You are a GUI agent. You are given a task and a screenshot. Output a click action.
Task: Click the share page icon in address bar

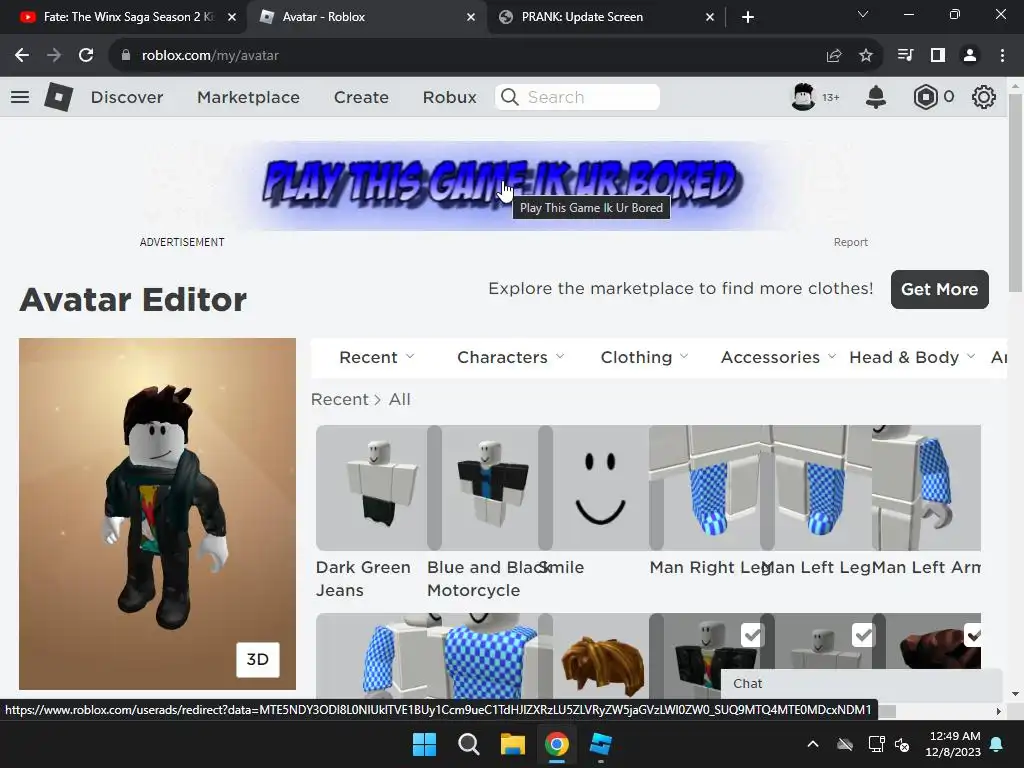[834, 56]
